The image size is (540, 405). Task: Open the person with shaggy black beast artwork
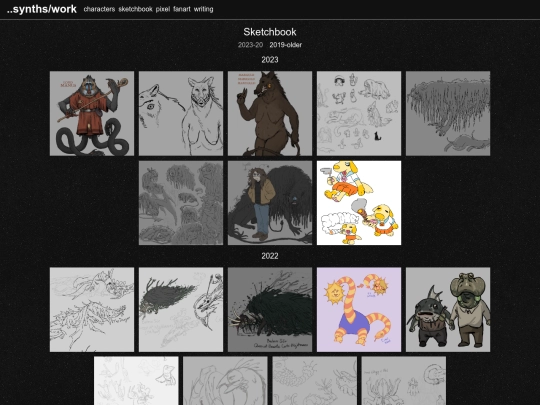(270, 203)
